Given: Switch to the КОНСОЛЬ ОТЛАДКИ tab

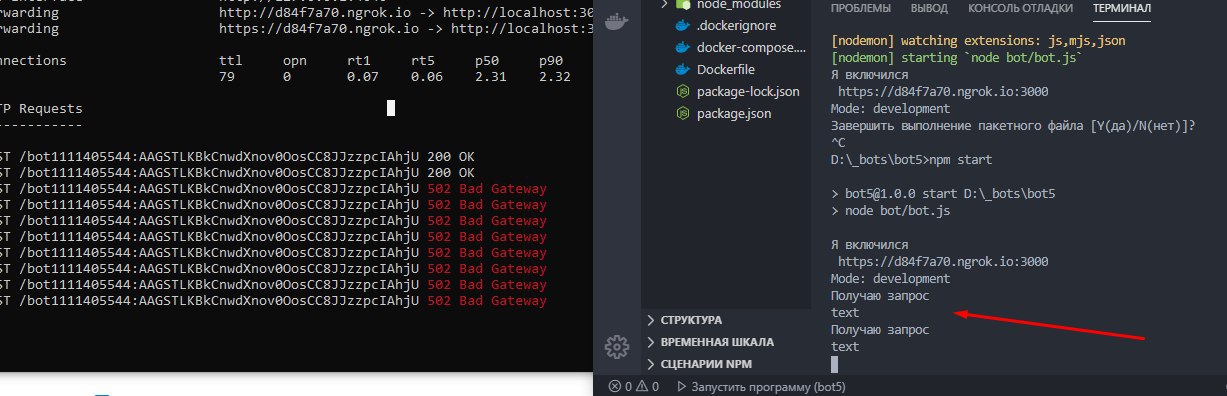Looking at the screenshot, I should tap(1021, 8).
